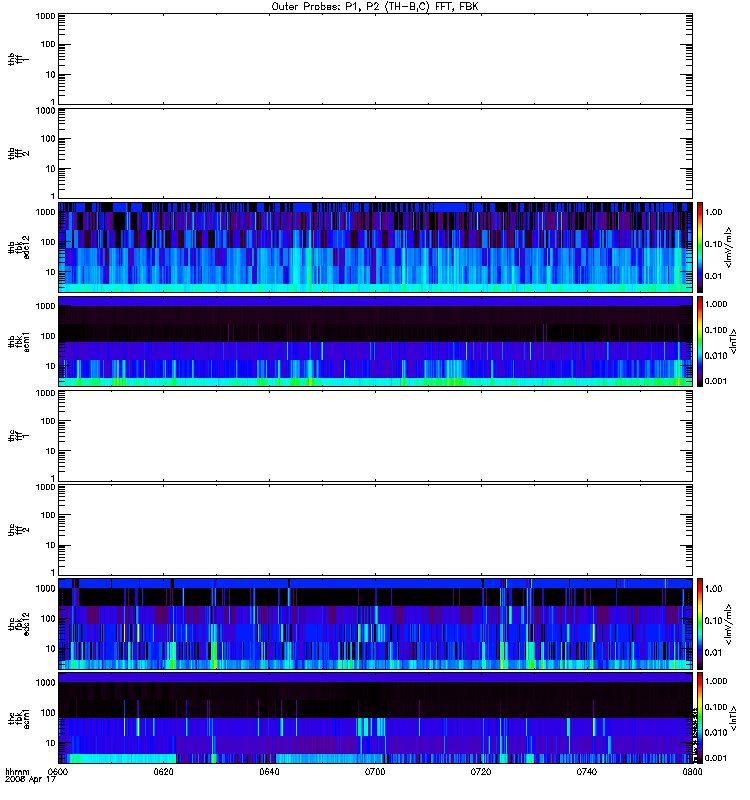Click the thc fbk edc12 color bar

click(x=700, y=624)
